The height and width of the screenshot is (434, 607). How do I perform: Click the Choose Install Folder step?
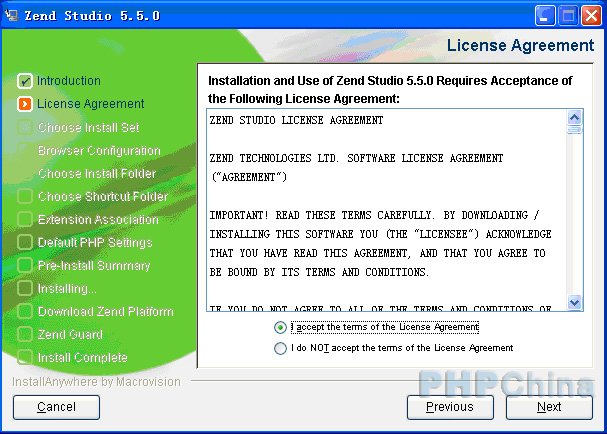tap(97, 173)
